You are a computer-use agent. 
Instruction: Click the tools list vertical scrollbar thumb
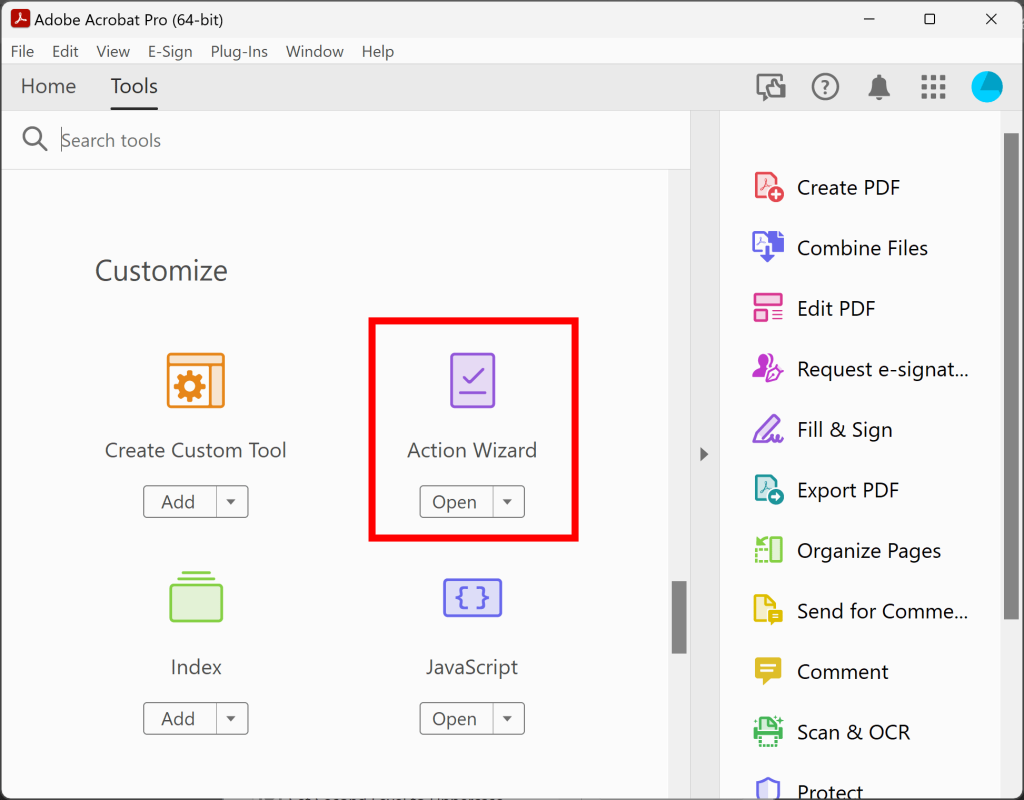coord(679,617)
